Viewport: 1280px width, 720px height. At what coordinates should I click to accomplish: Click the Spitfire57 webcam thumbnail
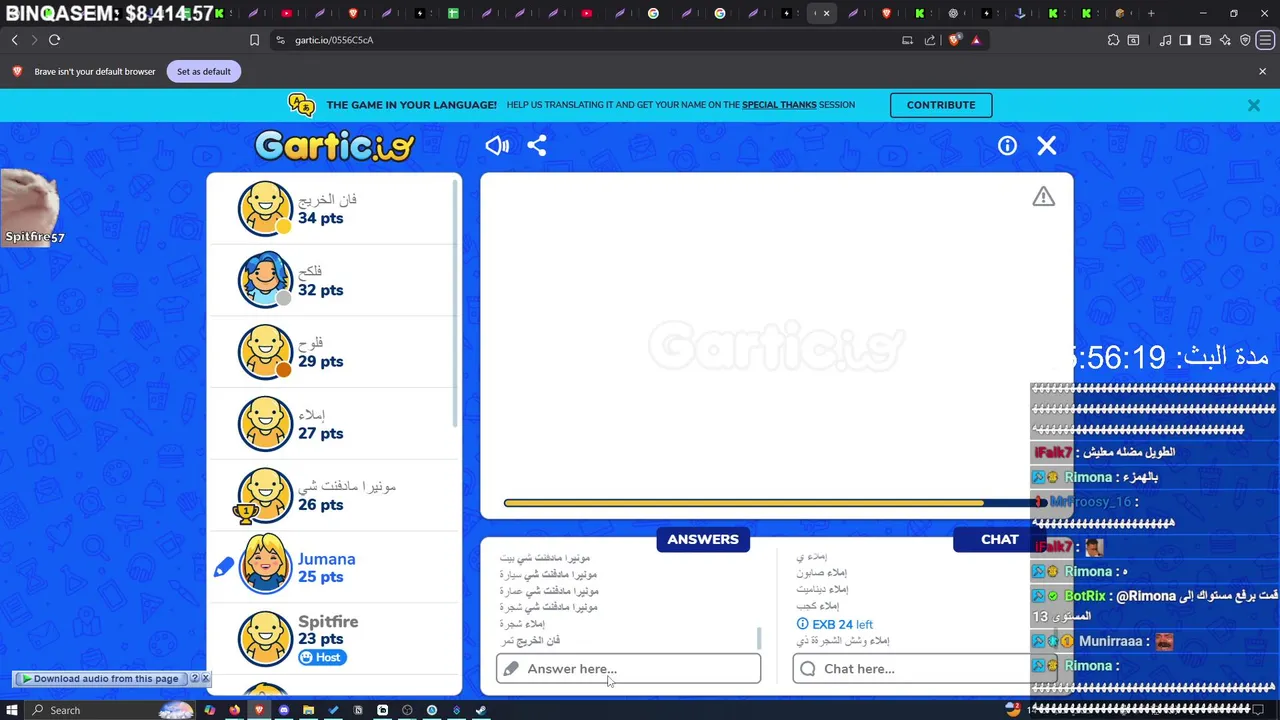[31, 206]
